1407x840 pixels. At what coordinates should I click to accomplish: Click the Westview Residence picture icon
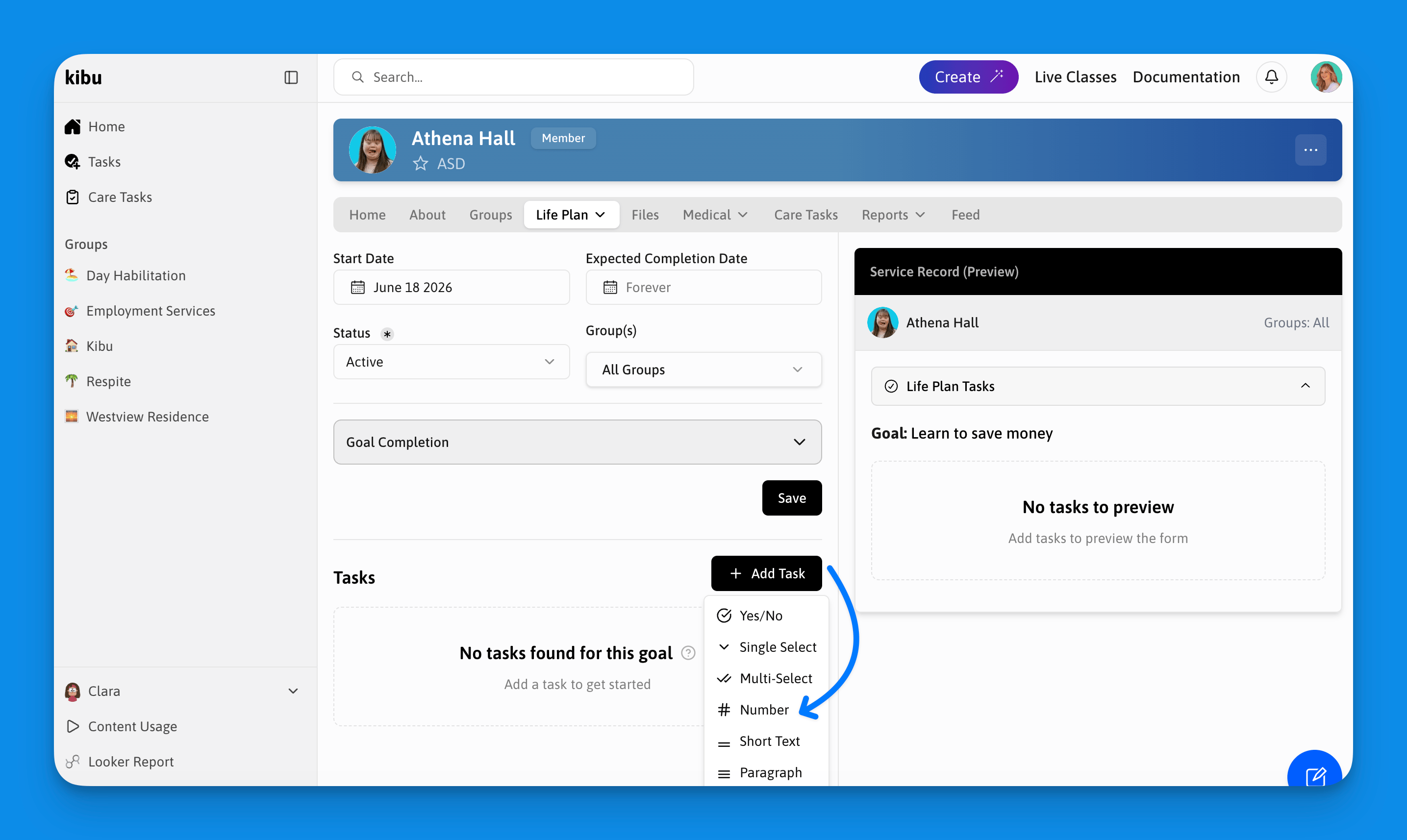click(72, 417)
